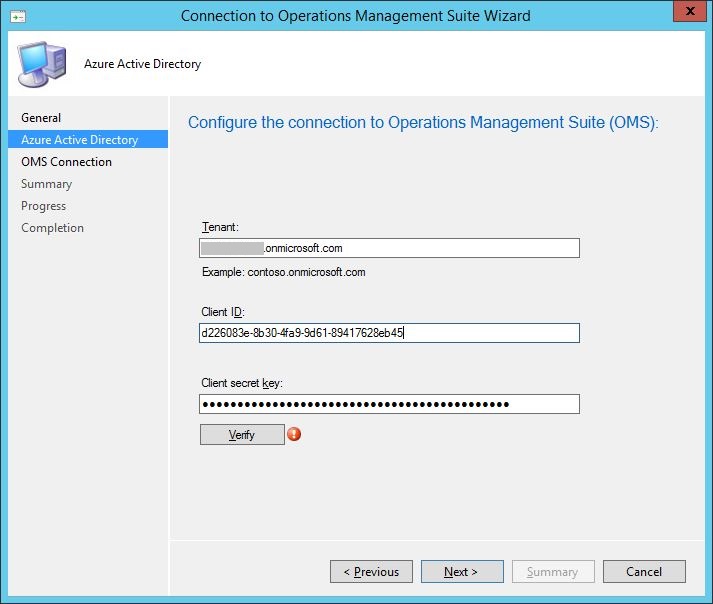Click the 'Client secret key:' label
Image resolution: width=713 pixels, height=604 pixels.
coord(242,383)
